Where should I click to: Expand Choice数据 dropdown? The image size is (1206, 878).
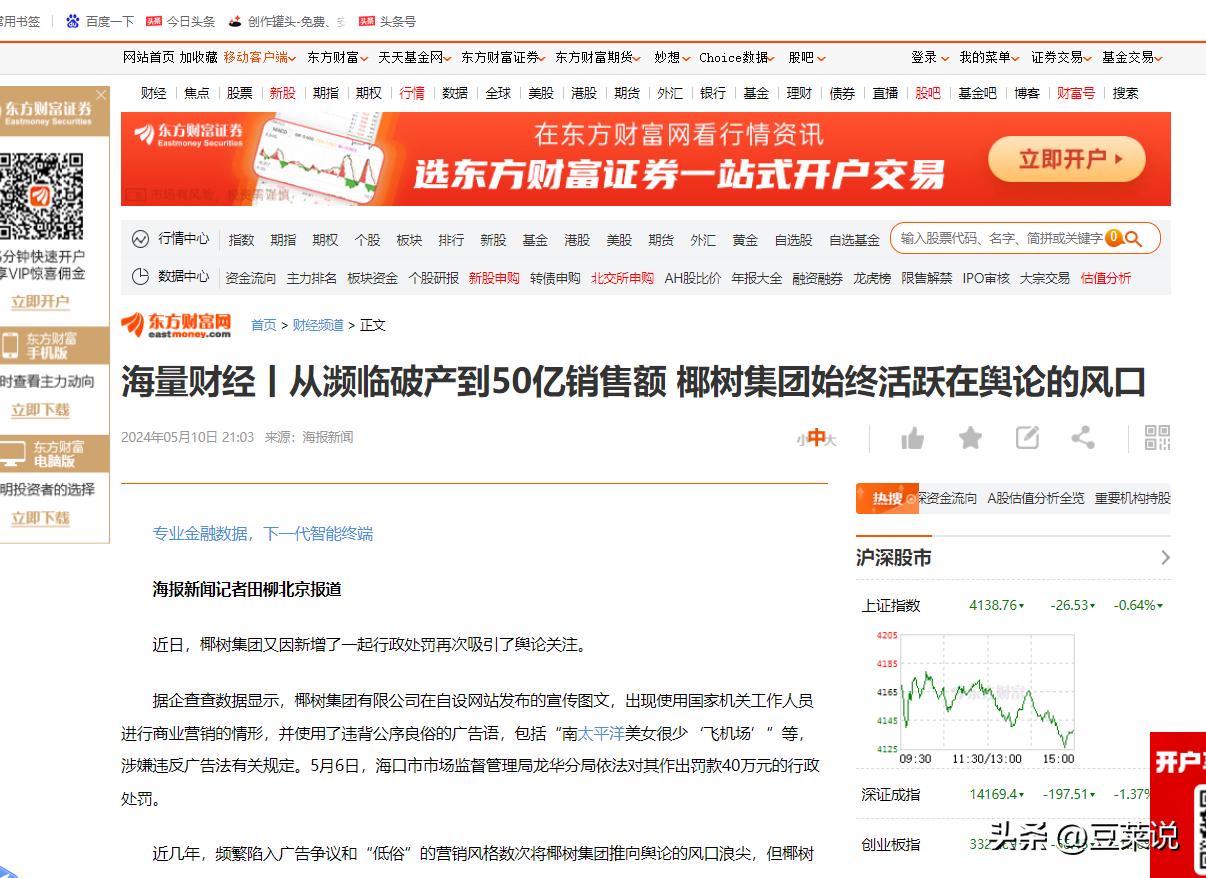(x=738, y=57)
